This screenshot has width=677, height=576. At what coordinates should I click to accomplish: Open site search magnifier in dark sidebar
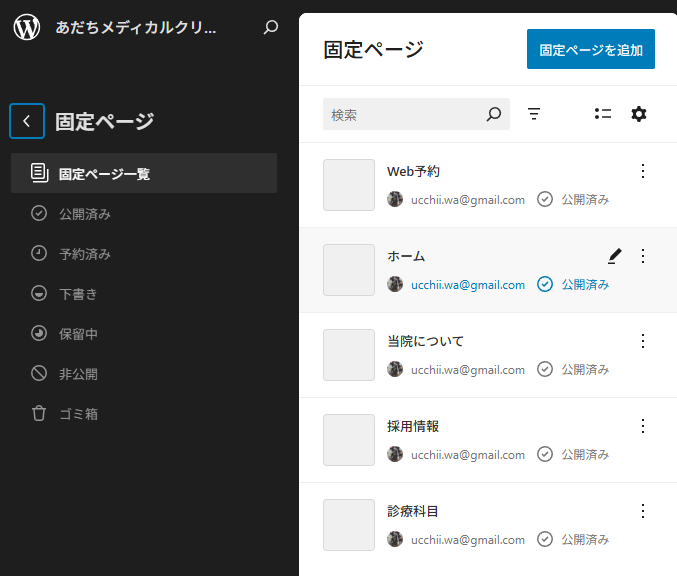[x=271, y=27]
